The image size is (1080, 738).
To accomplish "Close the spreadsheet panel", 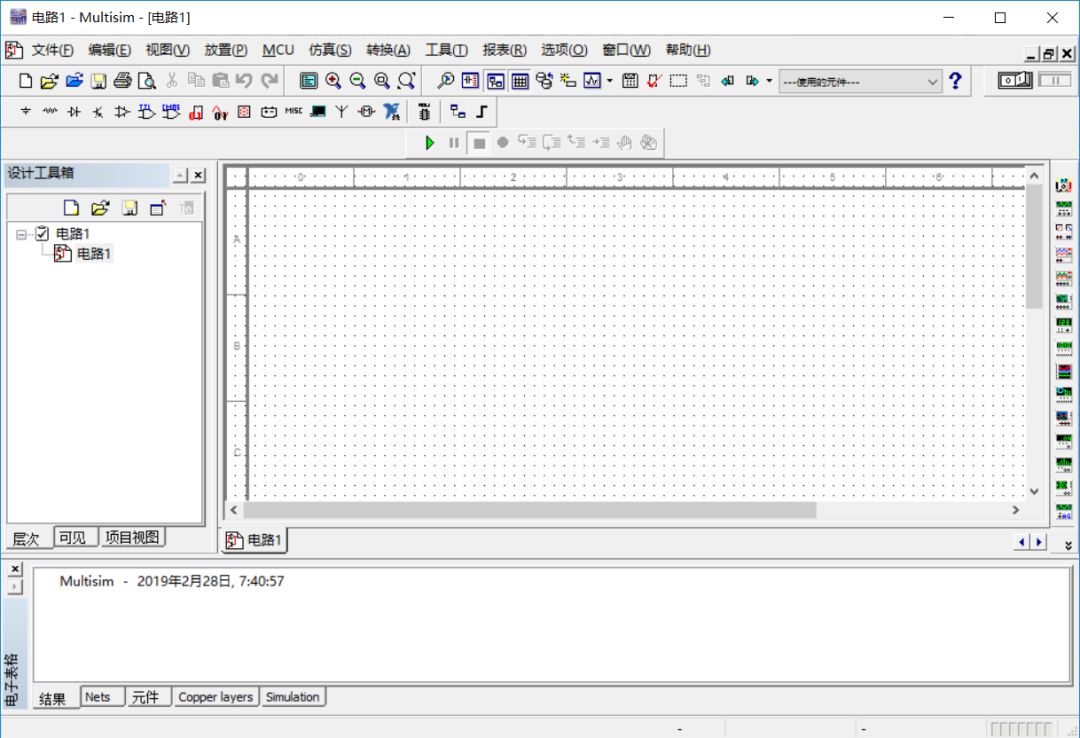I will pyautogui.click(x=15, y=568).
